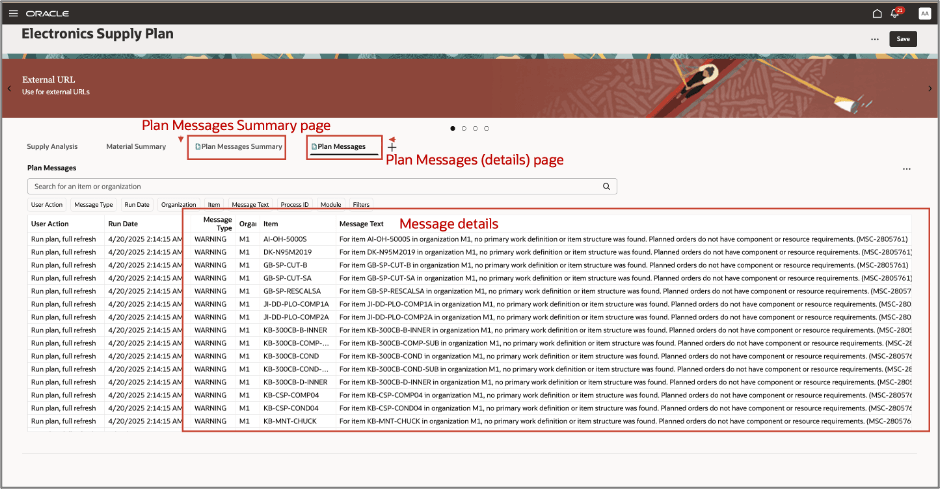Screen dimensions: 940x490
Task: Open the Organization filter chip
Action: (x=179, y=205)
